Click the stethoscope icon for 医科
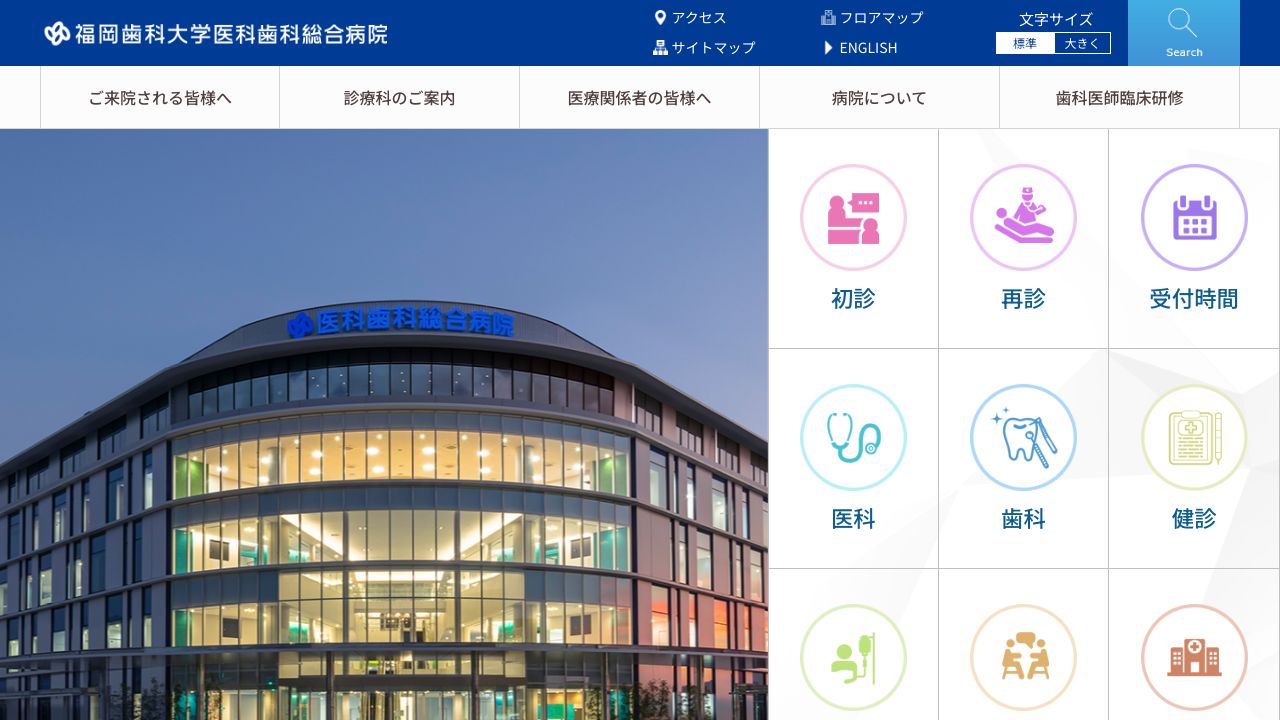1280x720 pixels. click(853, 437)
